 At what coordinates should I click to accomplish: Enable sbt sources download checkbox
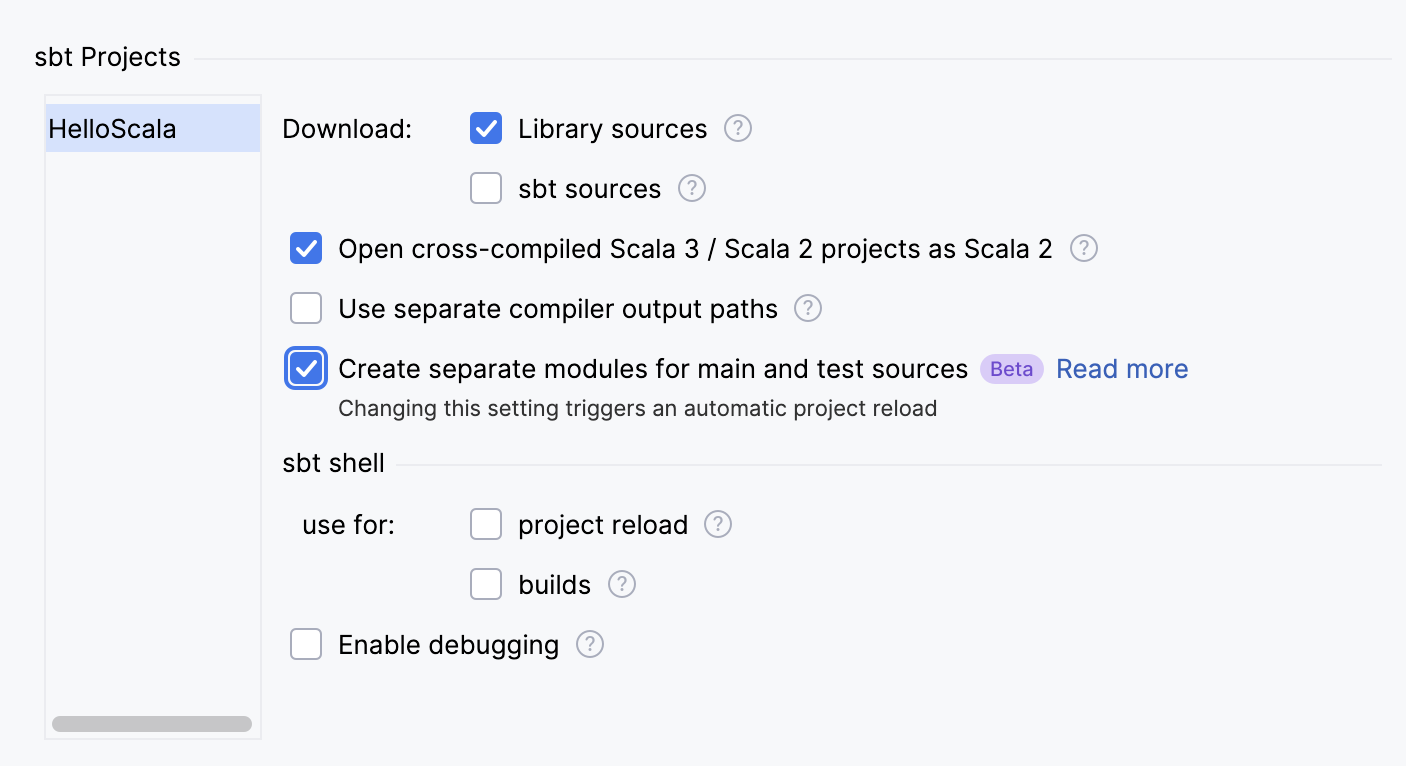point(486,189)
